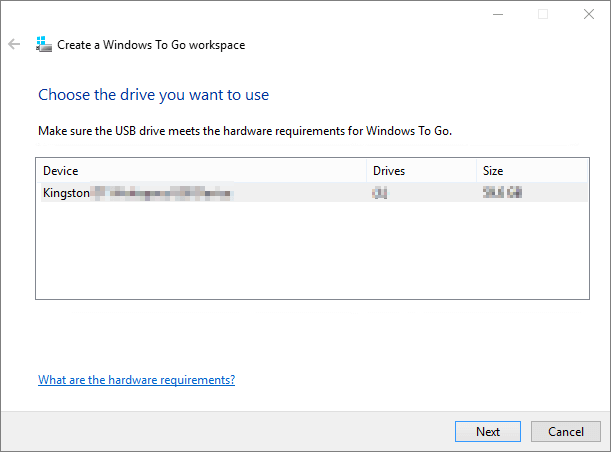Click the 'Create a Windows To Go workspace' title
Image resolution: width=611 pixels, height=452 pixels.
(151, 45)
